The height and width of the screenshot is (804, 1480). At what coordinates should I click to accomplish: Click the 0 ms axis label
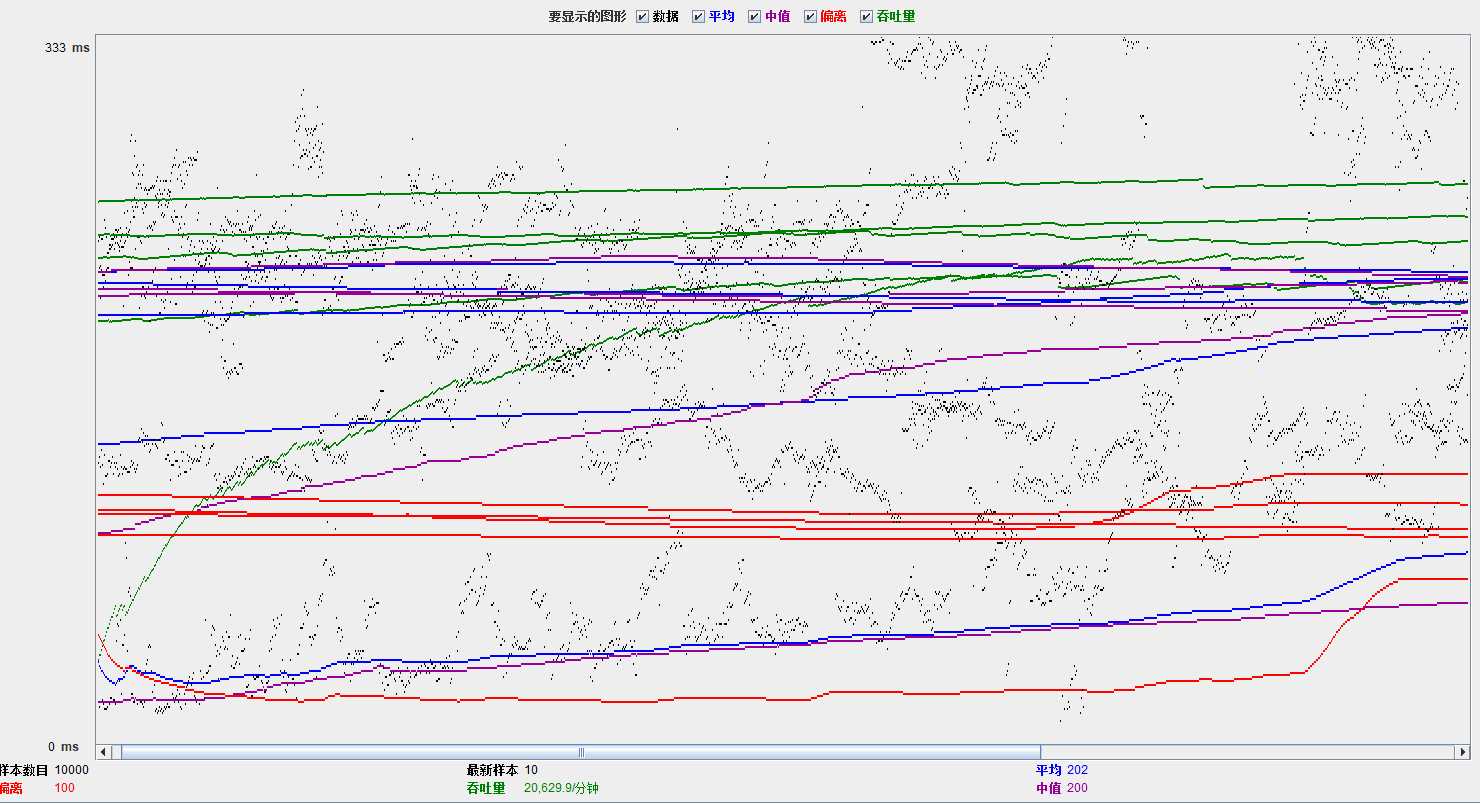pyautogui.click(x=63, y=747)
